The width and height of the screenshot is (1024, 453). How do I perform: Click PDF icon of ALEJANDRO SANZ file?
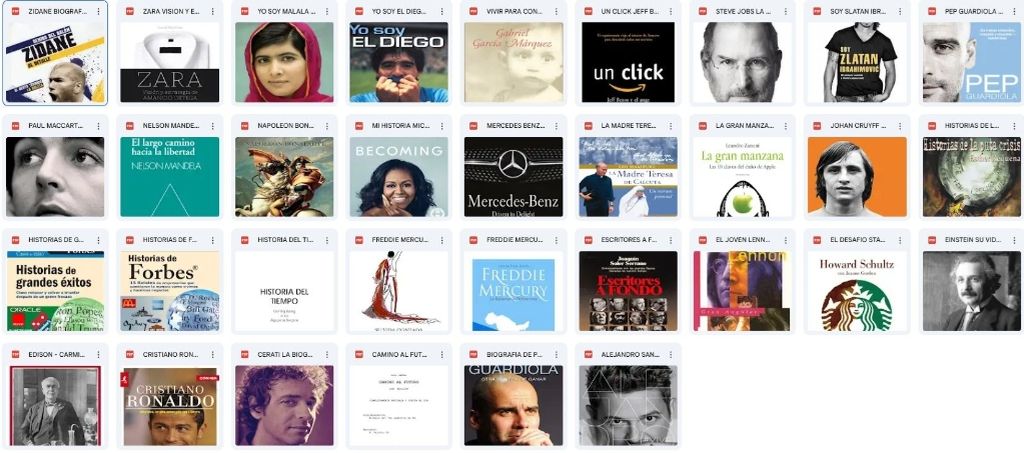coord(588,354)
